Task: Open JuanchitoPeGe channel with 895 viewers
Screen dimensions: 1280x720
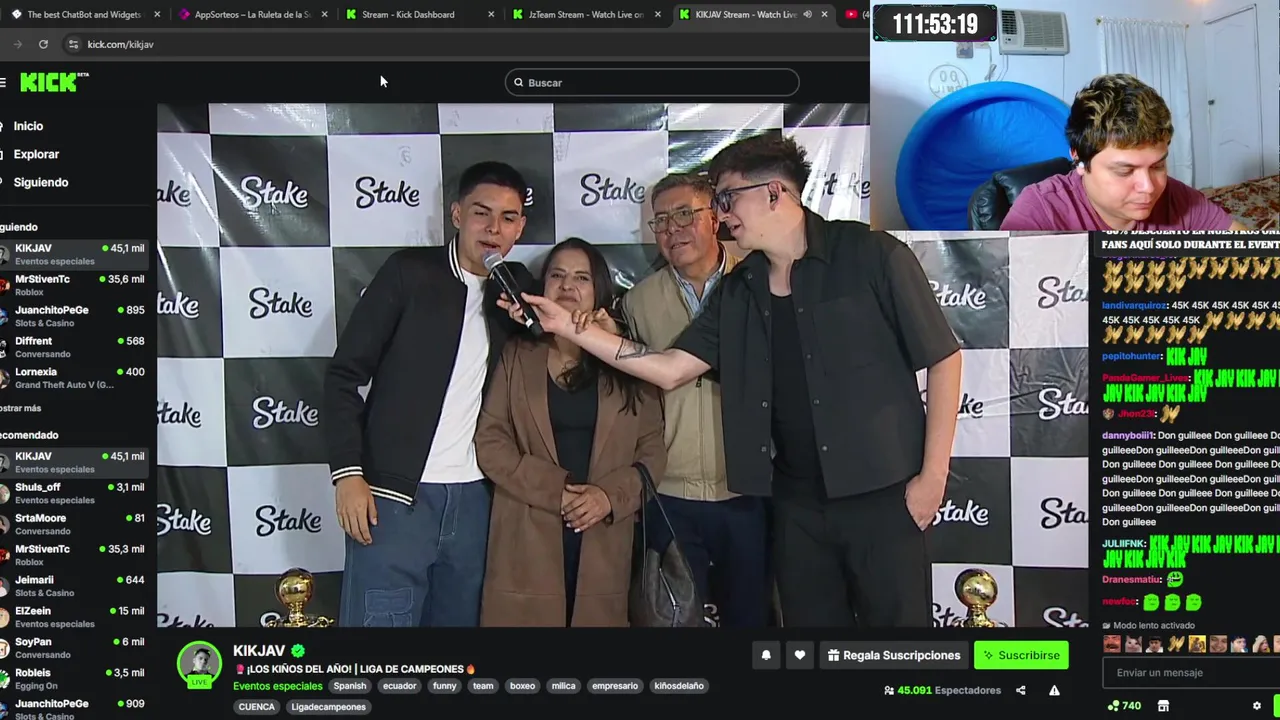Action: tap(75, 316)
